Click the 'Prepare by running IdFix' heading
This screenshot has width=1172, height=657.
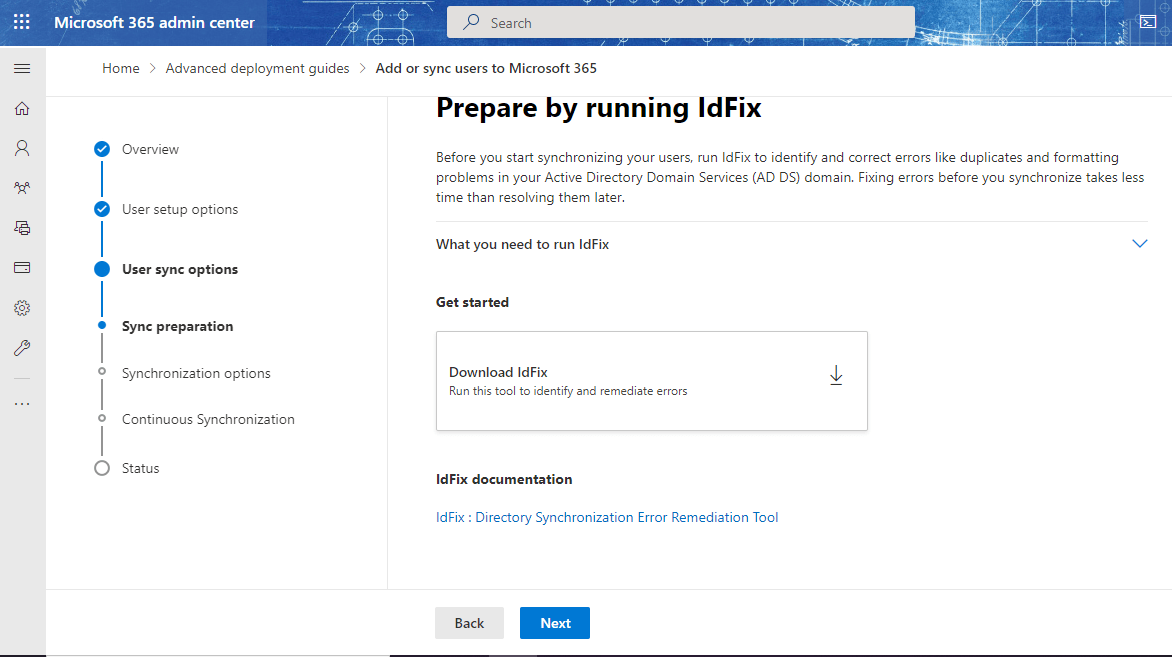(599, 108)
